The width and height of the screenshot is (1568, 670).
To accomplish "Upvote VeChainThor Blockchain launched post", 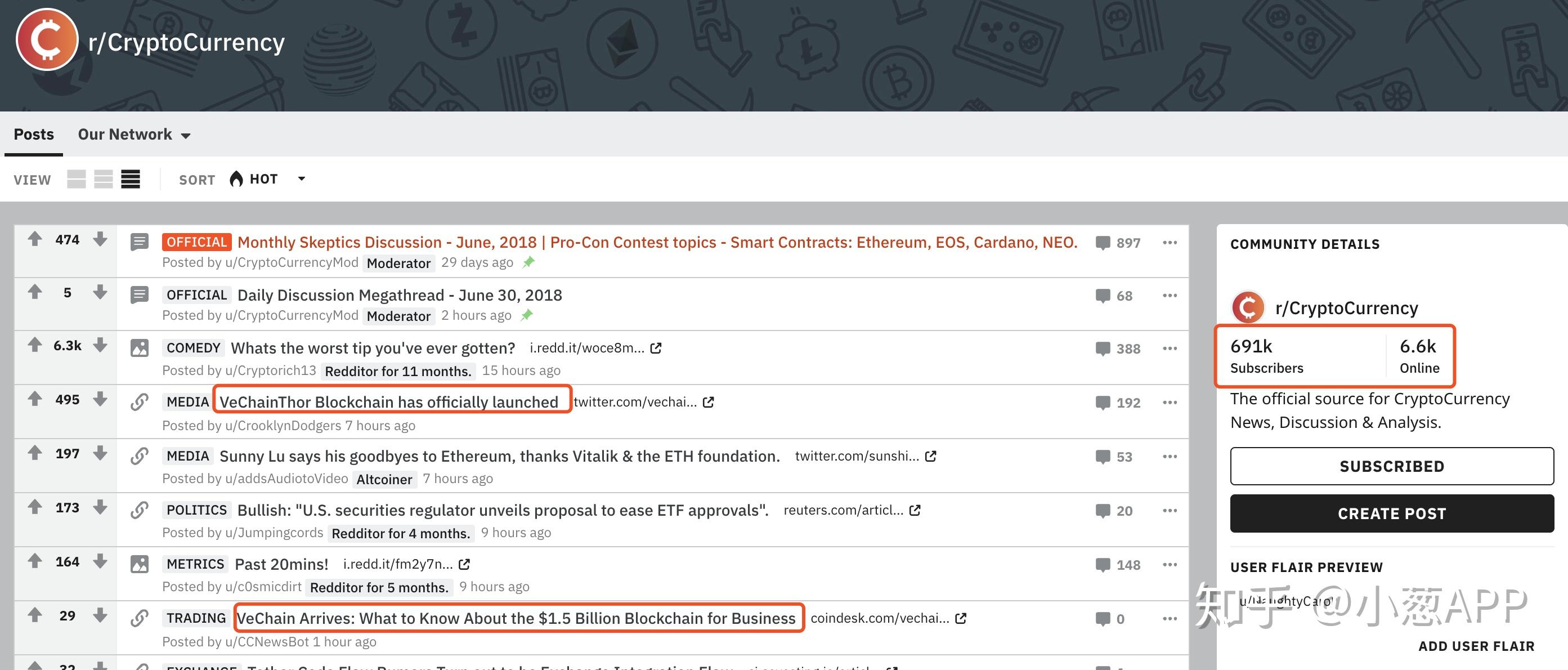I will pos(35,399).
